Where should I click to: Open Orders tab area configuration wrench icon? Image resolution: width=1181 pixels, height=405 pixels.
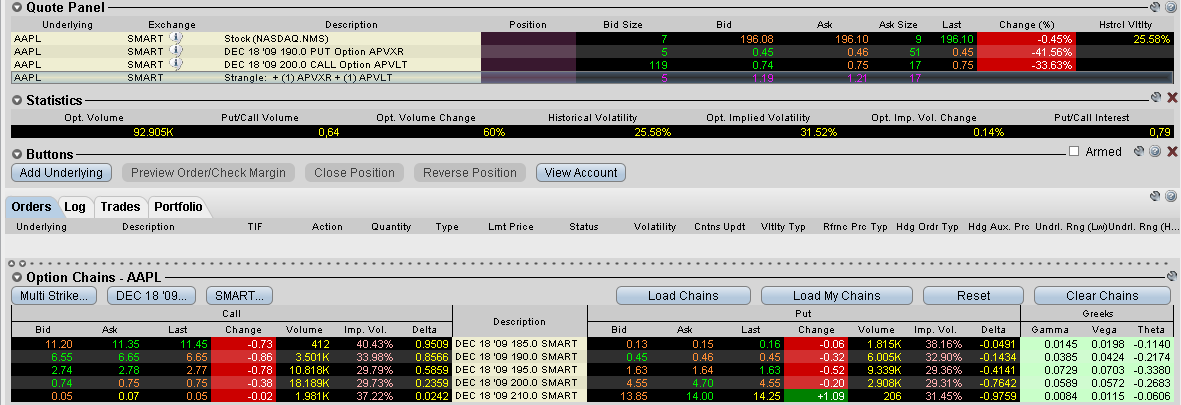point(1155,196)
